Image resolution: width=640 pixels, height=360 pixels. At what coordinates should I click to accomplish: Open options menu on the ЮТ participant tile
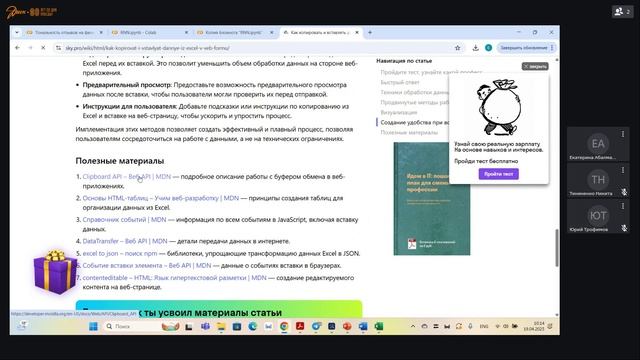[x=623, y=206]
